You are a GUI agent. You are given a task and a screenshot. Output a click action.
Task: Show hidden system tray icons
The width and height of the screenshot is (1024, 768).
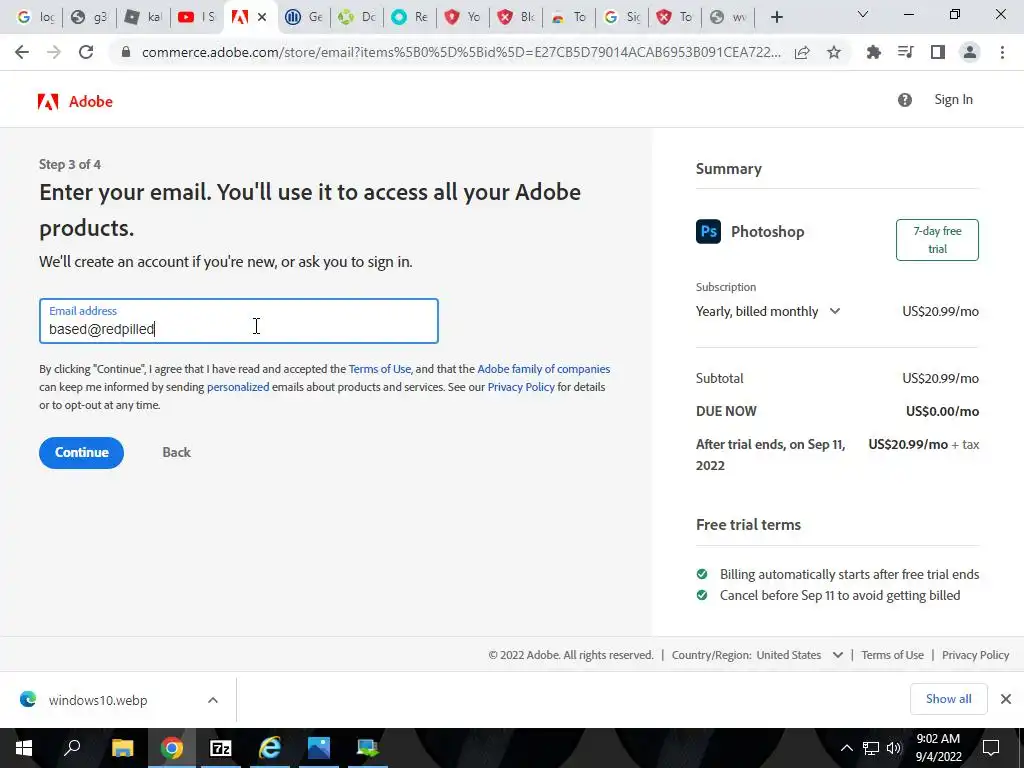[x=846, y=748]
